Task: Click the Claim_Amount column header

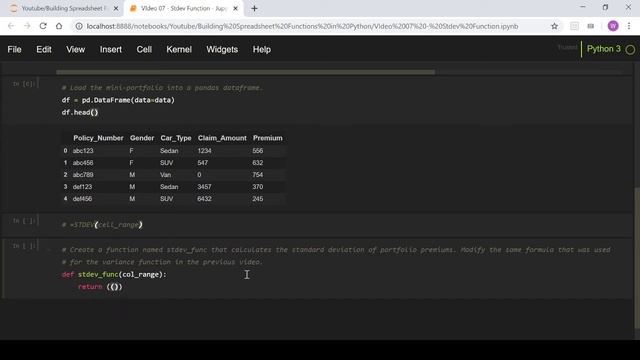Action: click(222, 138)
